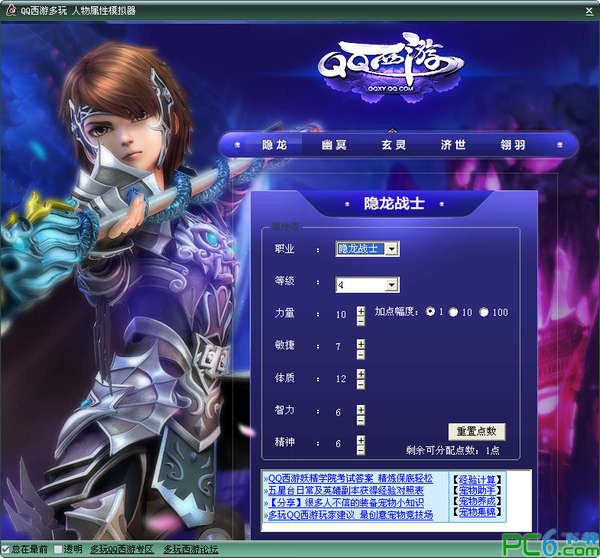The height and width of the screenshot is (558, 600).
Task: Switch to the 幽冥 class tab
Action: pos(334,145)
